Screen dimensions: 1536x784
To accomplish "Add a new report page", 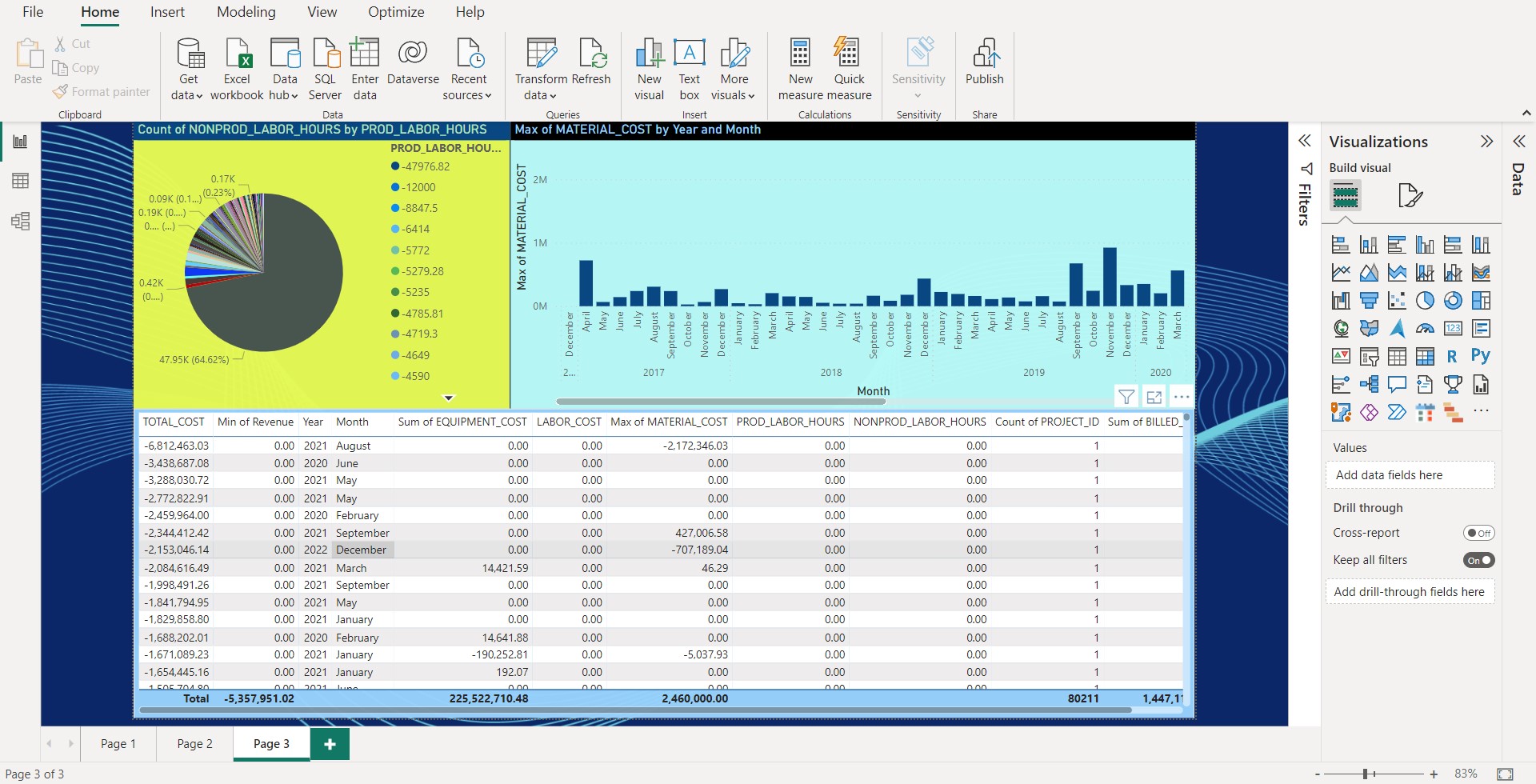I will pos(330,743).
